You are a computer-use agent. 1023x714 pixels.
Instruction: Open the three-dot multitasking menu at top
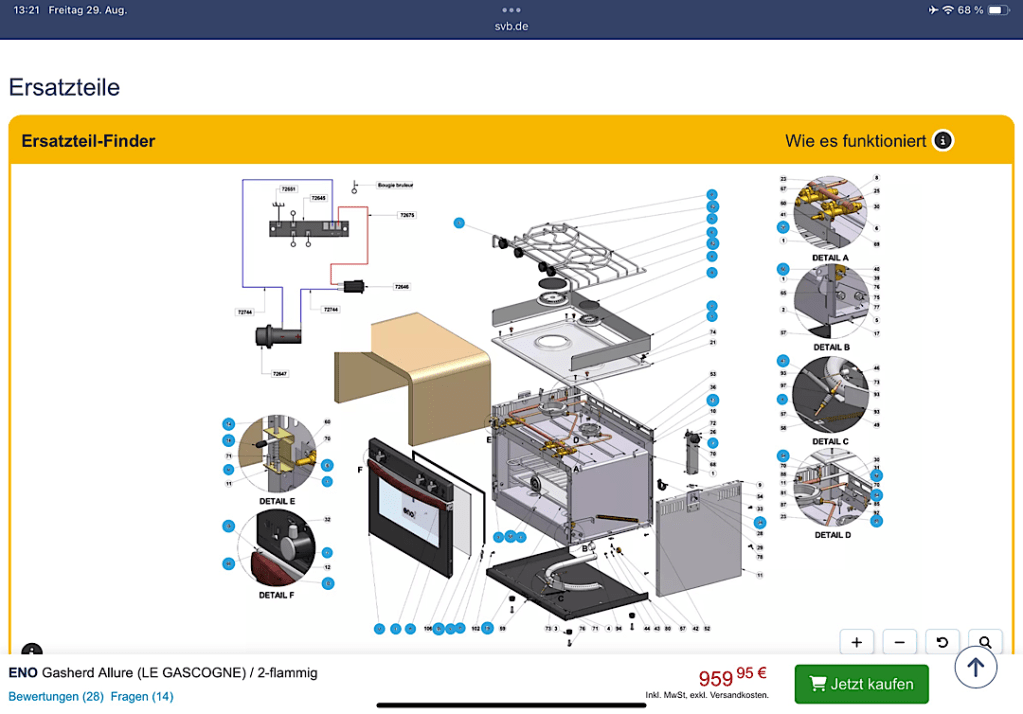point(511,9)
